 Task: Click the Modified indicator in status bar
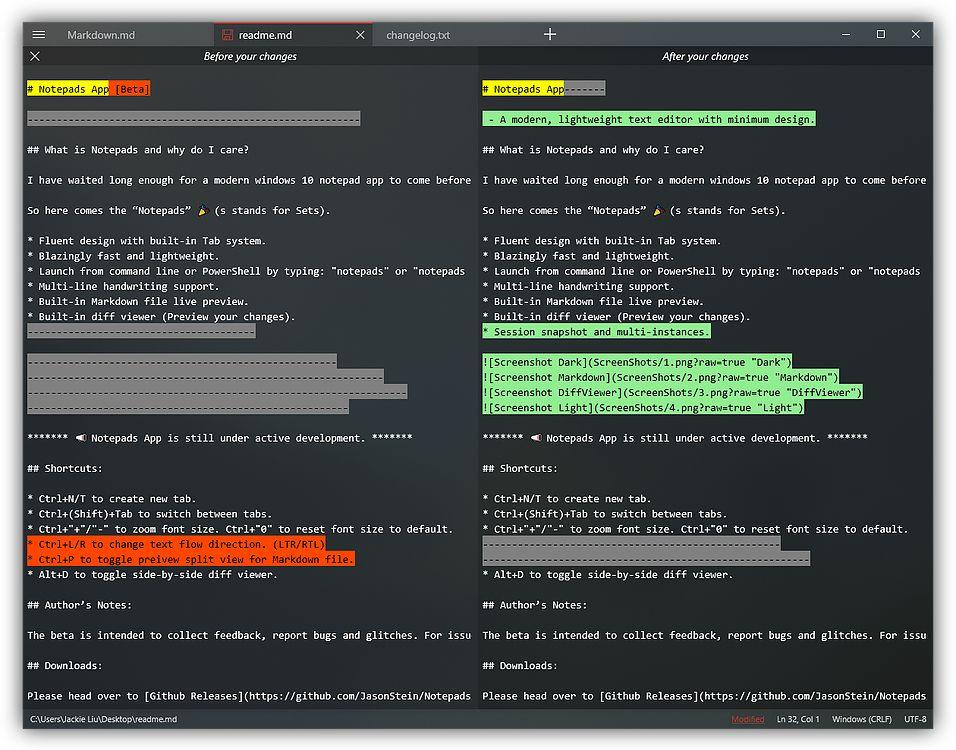[748, 719]
